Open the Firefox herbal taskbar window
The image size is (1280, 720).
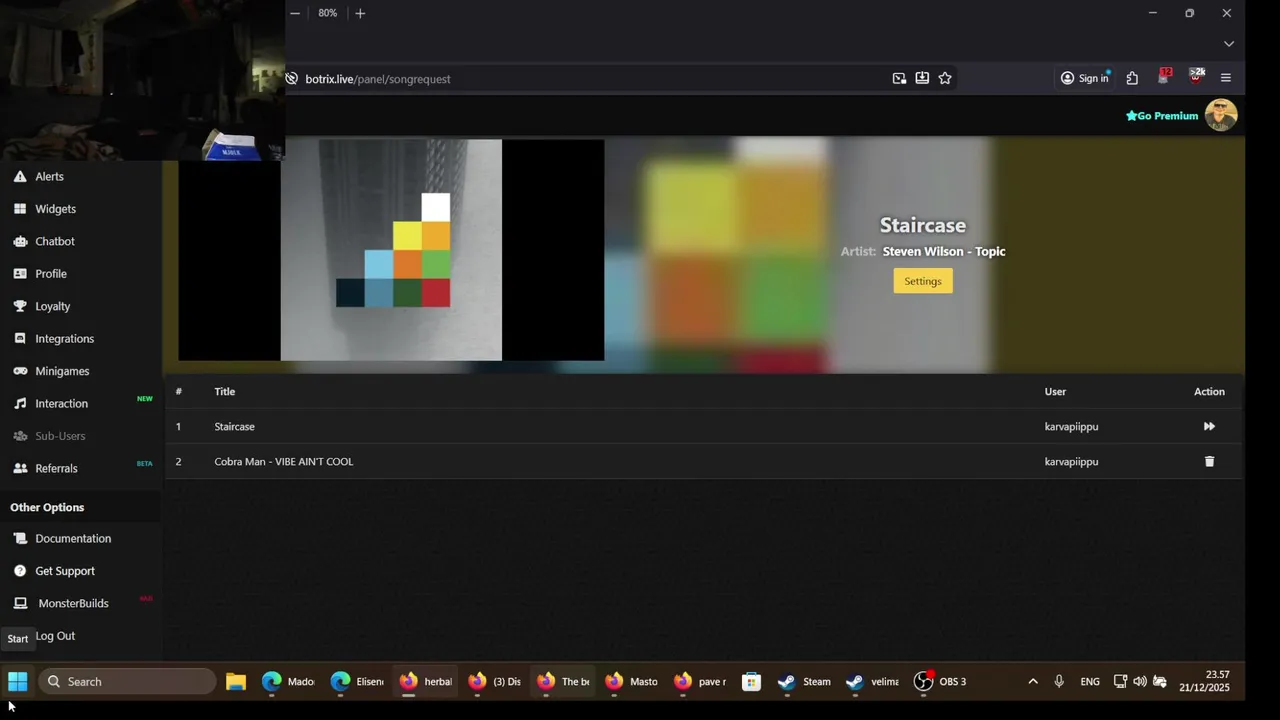[427, 682]
